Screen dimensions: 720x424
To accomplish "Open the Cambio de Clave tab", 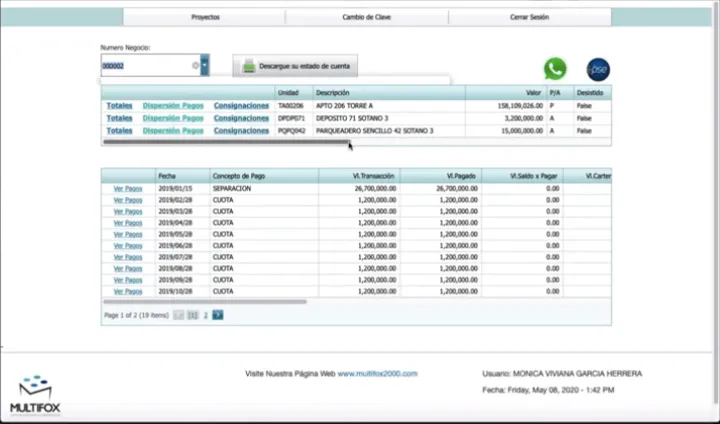I will [366, 18].
